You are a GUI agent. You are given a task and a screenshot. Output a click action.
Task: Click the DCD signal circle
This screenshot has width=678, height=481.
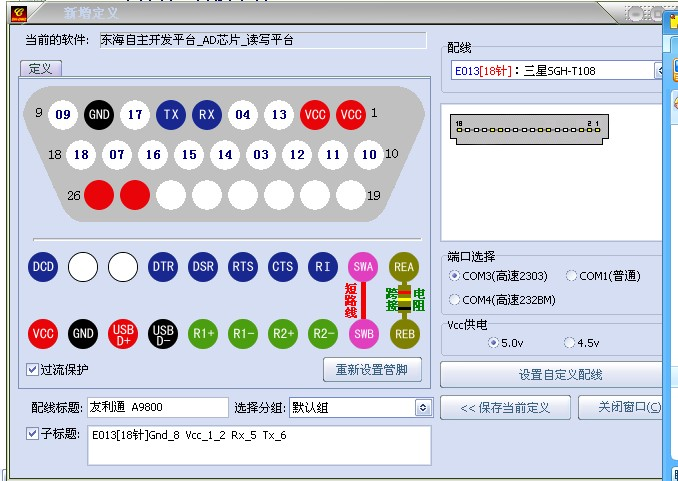point(43,267)
